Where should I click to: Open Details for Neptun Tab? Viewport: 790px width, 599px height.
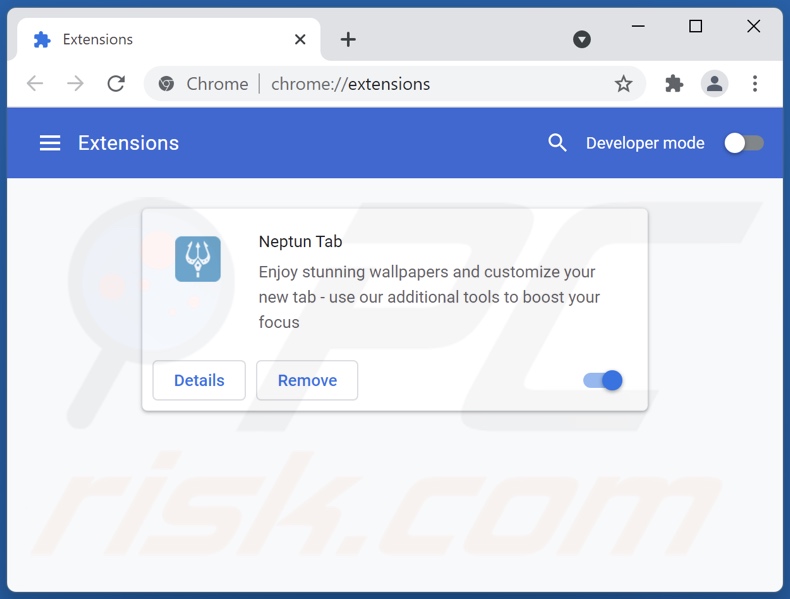(199, 380)
